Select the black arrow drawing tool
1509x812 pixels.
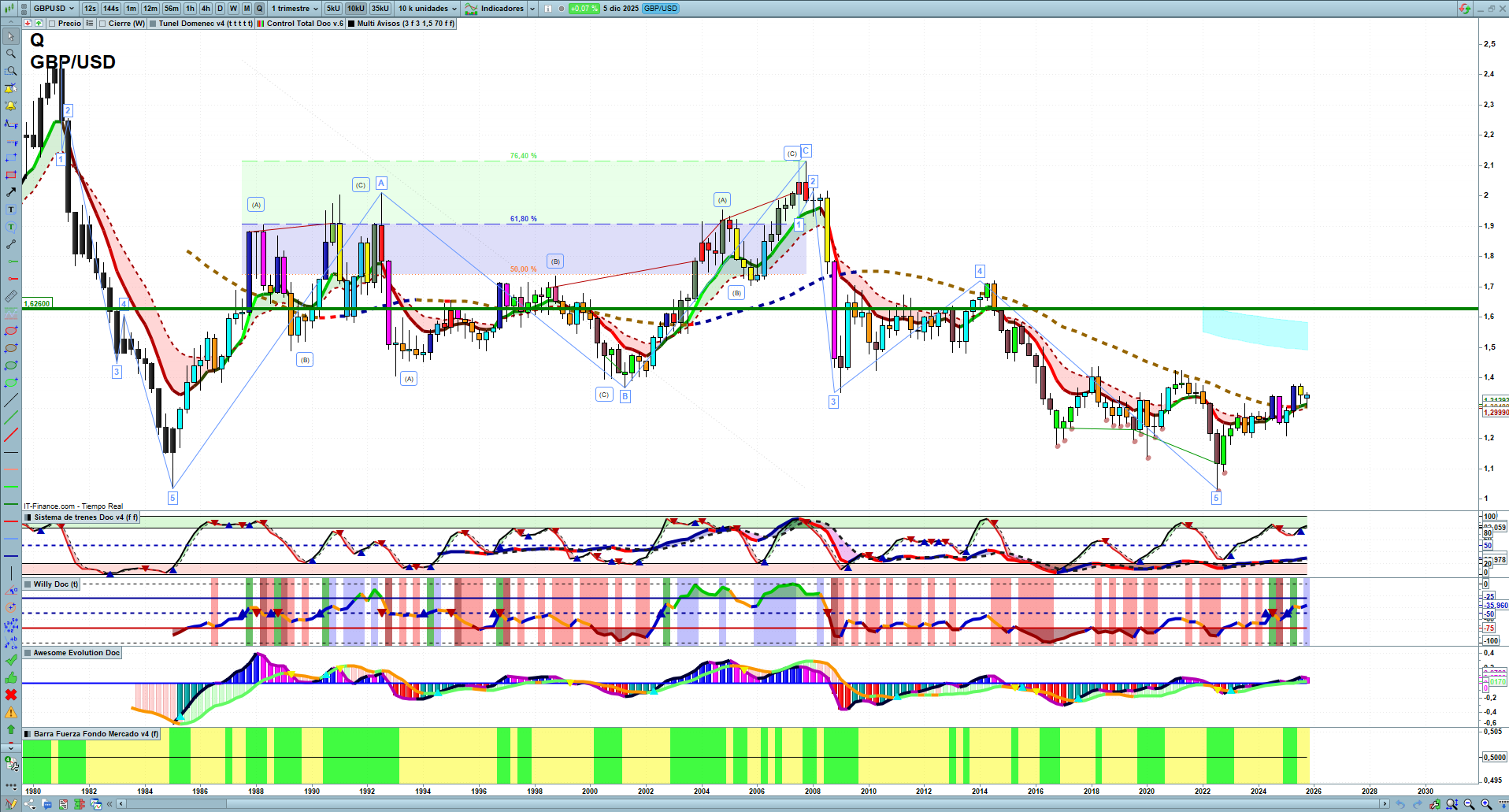11,192
